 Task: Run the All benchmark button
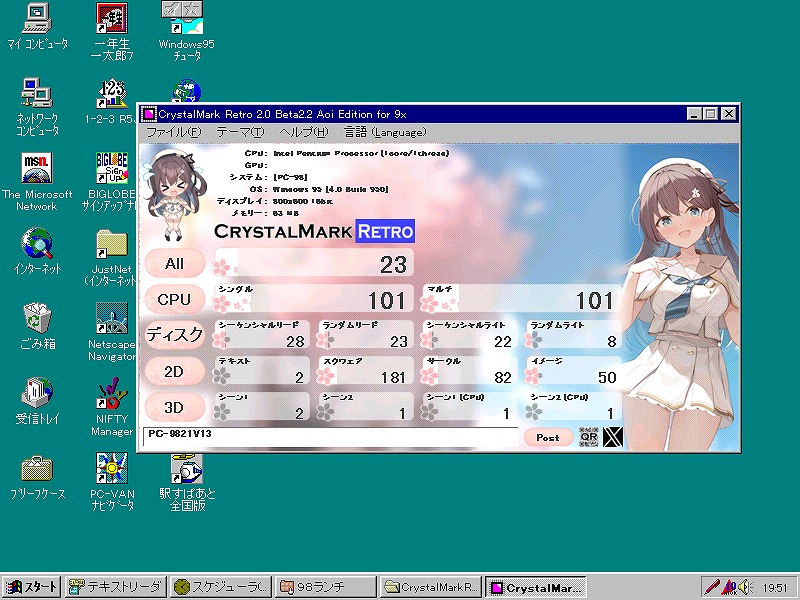click(x=174, y=263)
